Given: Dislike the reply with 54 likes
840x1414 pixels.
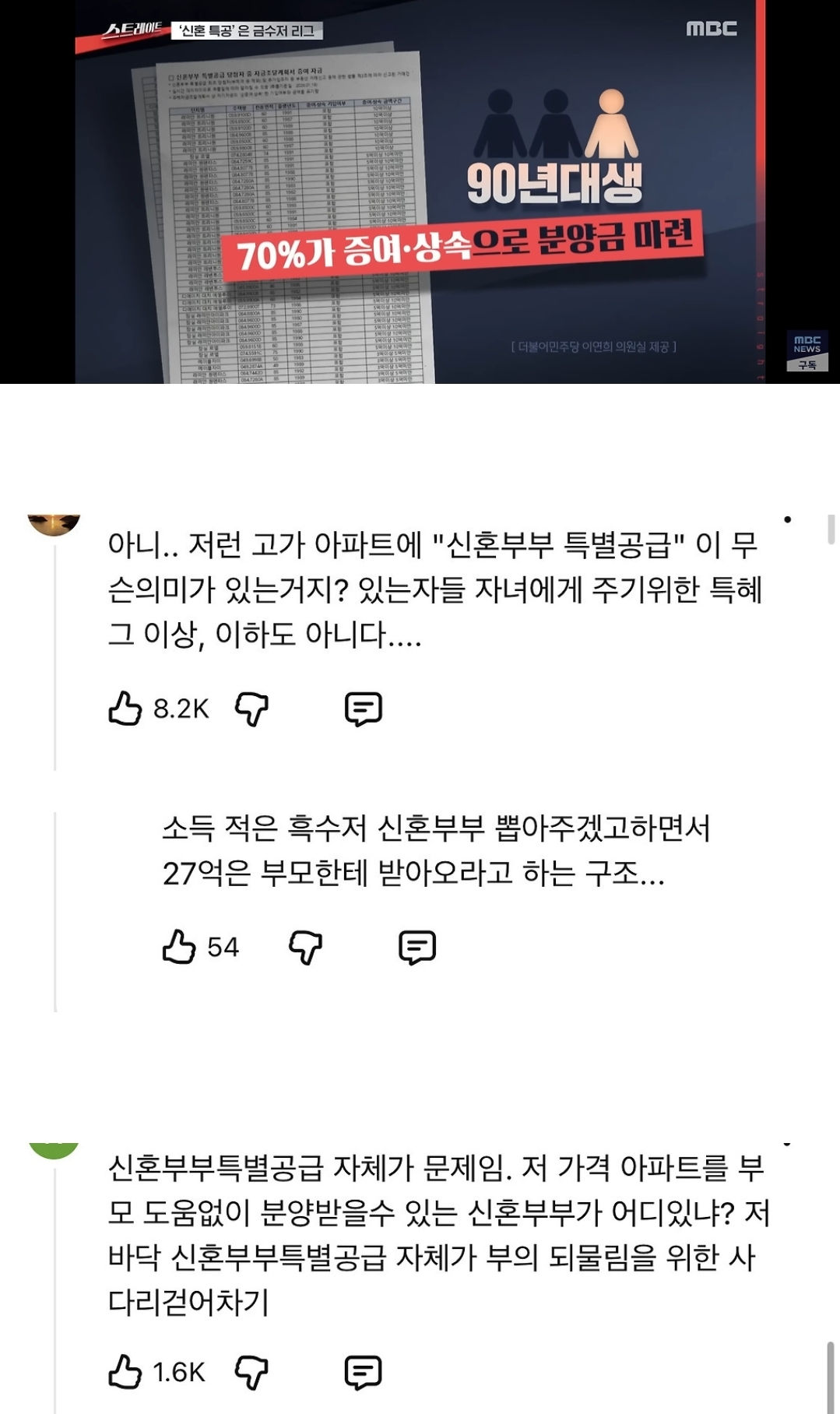Looking at the screenshot, I should [x=305, y=948].
